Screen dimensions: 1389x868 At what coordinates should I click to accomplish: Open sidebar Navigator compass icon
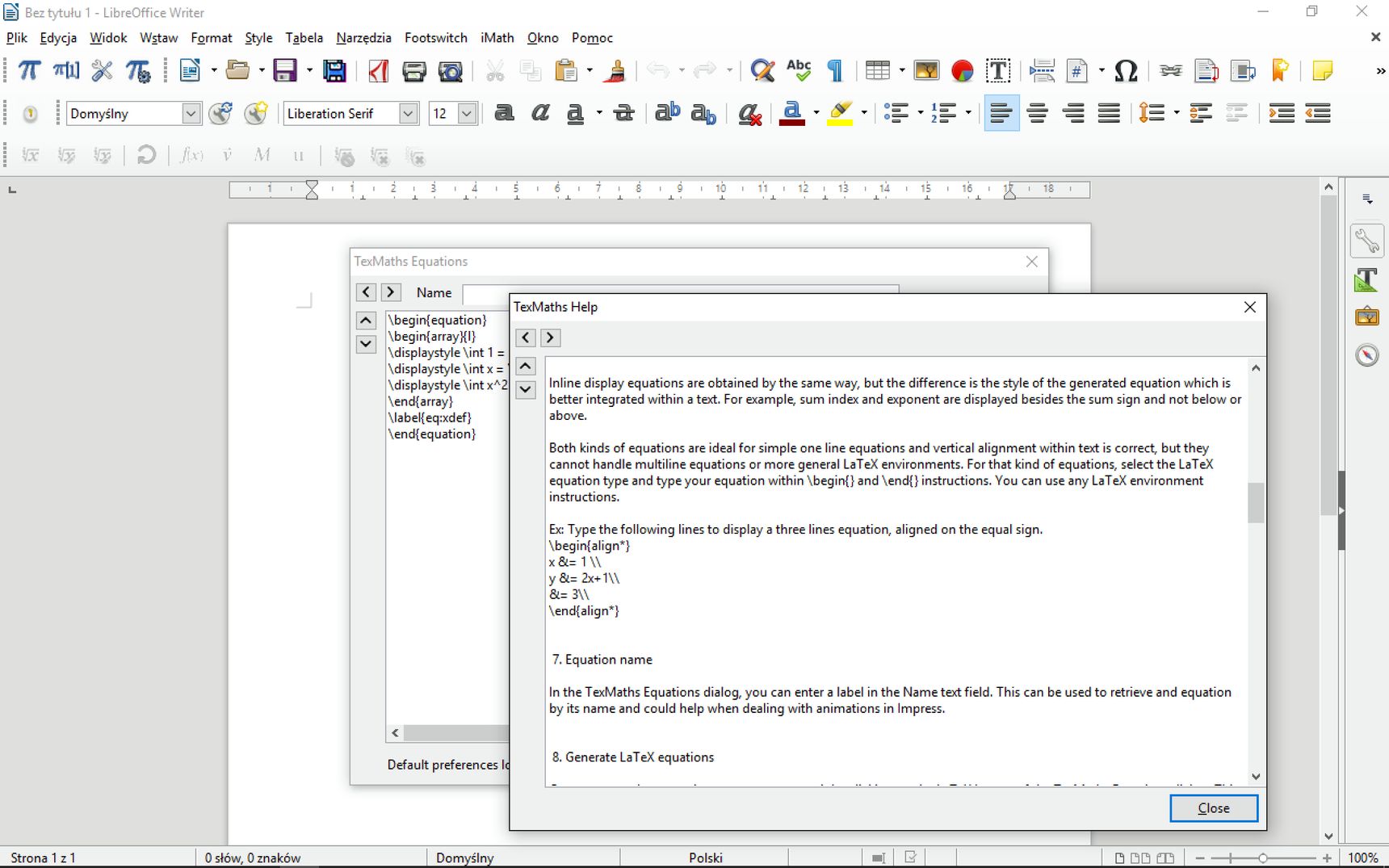tap(1366, 355)
